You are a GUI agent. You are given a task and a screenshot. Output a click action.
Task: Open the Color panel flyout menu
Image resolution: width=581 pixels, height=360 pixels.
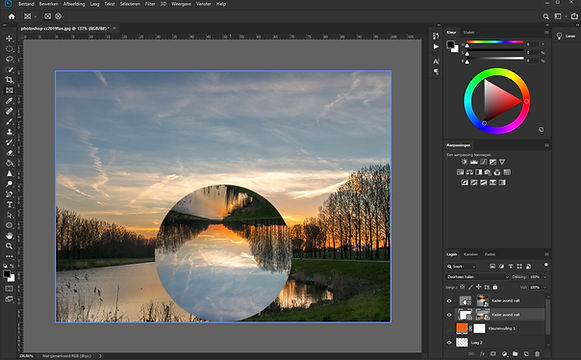pyautogui.click(x=547, y=32)
